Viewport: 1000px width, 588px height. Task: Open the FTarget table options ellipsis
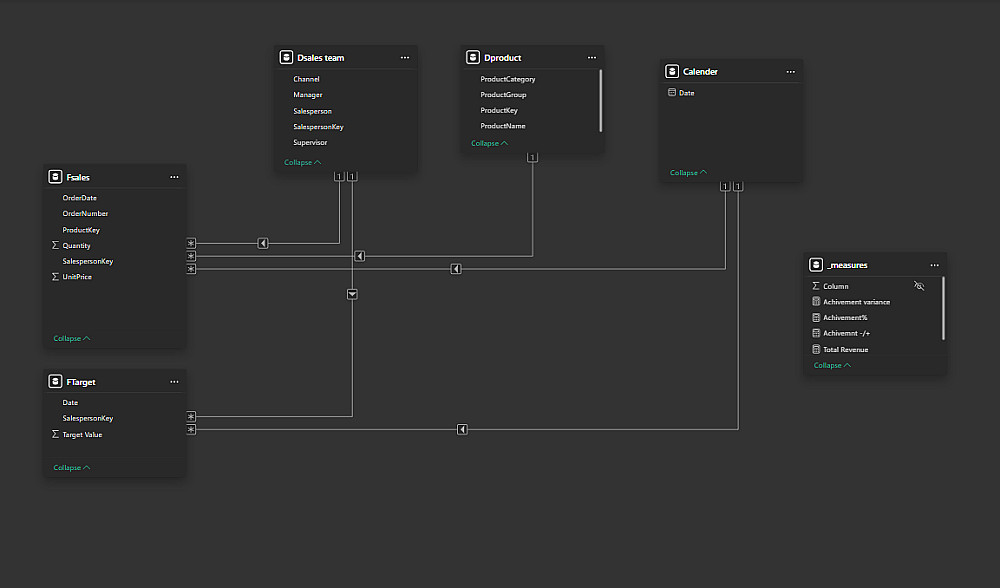point(174,381)
